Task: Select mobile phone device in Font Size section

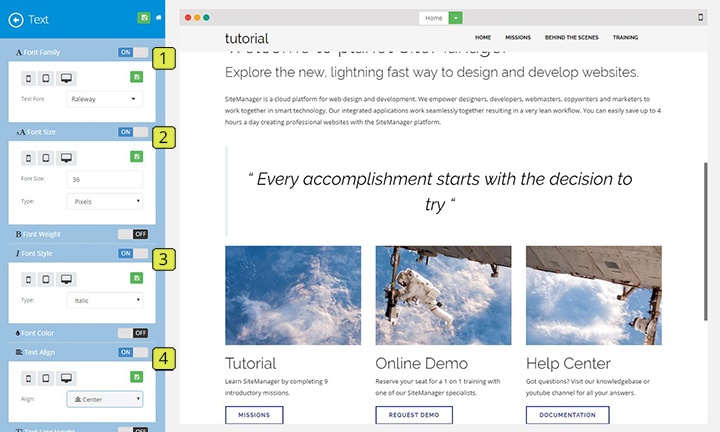Action: click(28, 158)
